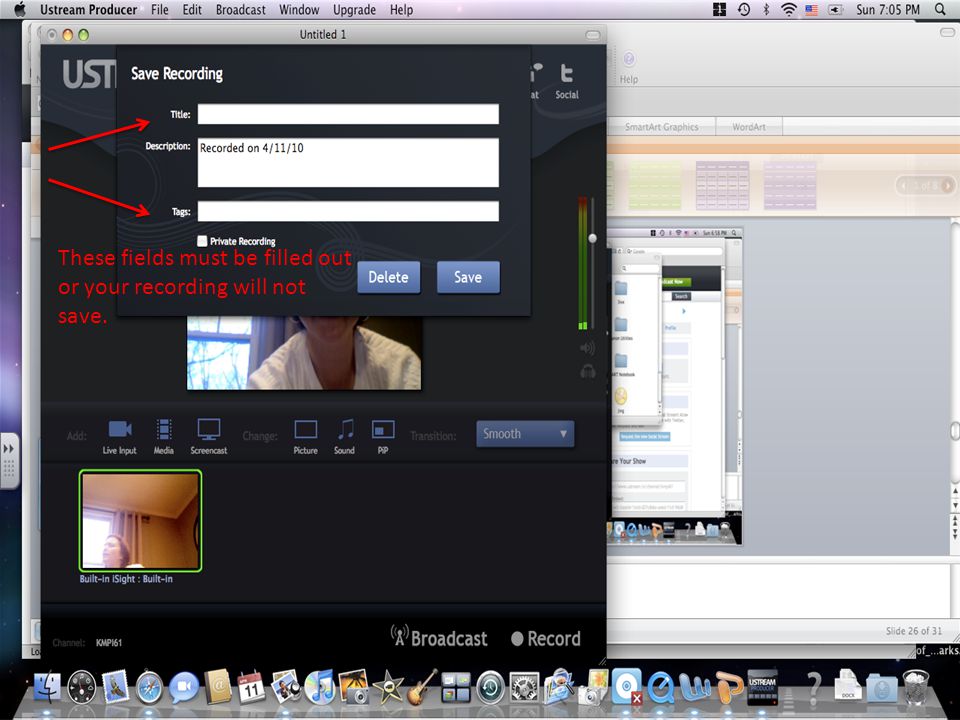
Task: Expand the collapsed panel handle at left edge
Action: click(x=9, y=460)
